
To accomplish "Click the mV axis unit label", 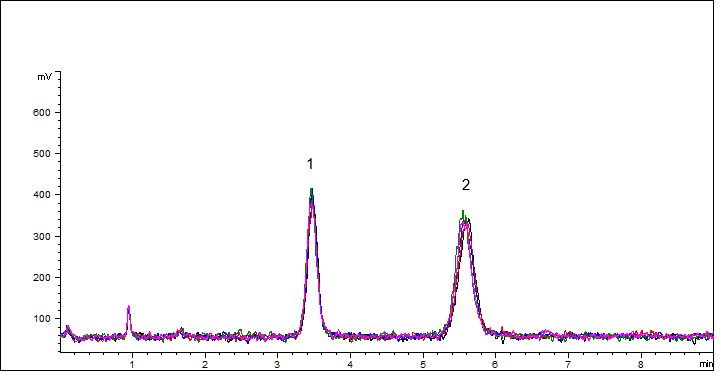I will (45, 77).
